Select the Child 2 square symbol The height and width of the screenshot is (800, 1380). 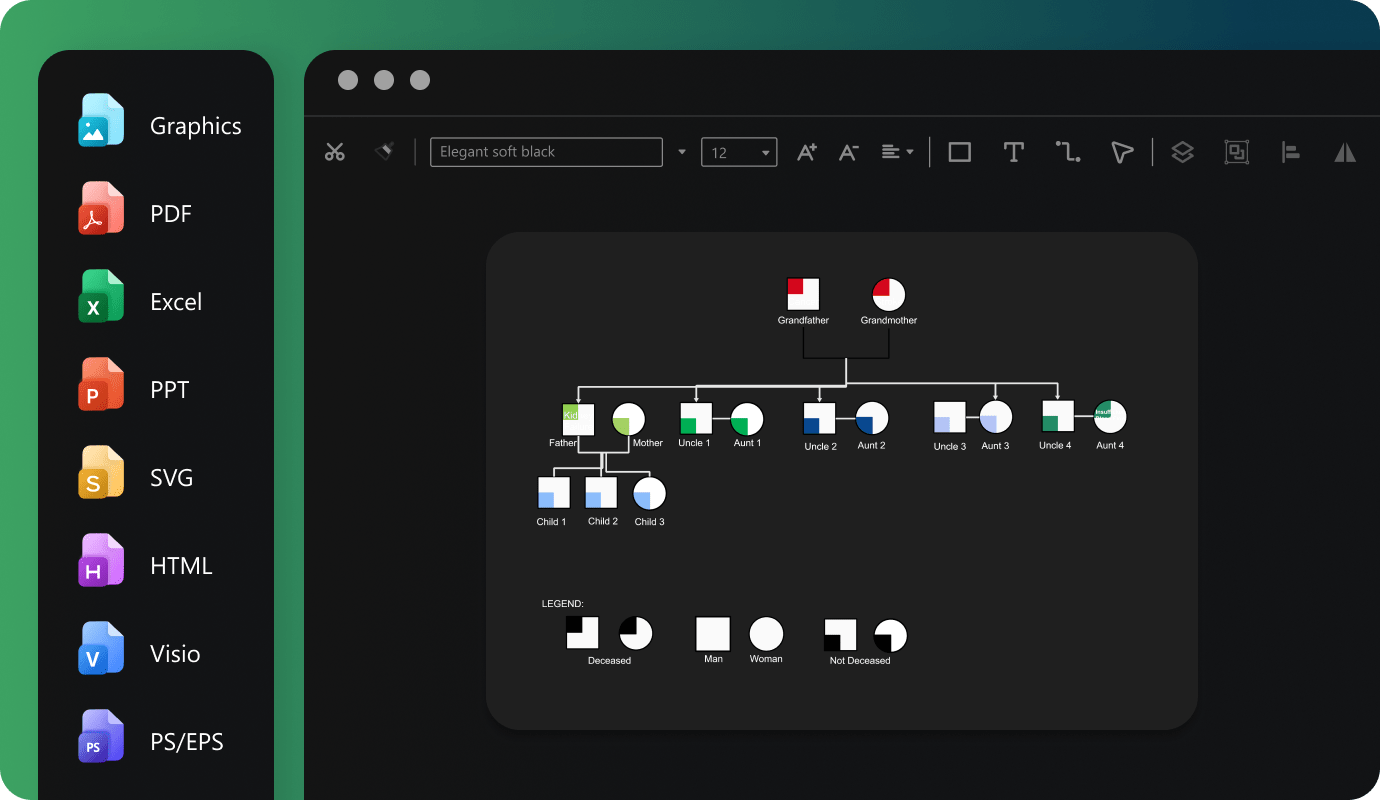click(x=601, y=493)
